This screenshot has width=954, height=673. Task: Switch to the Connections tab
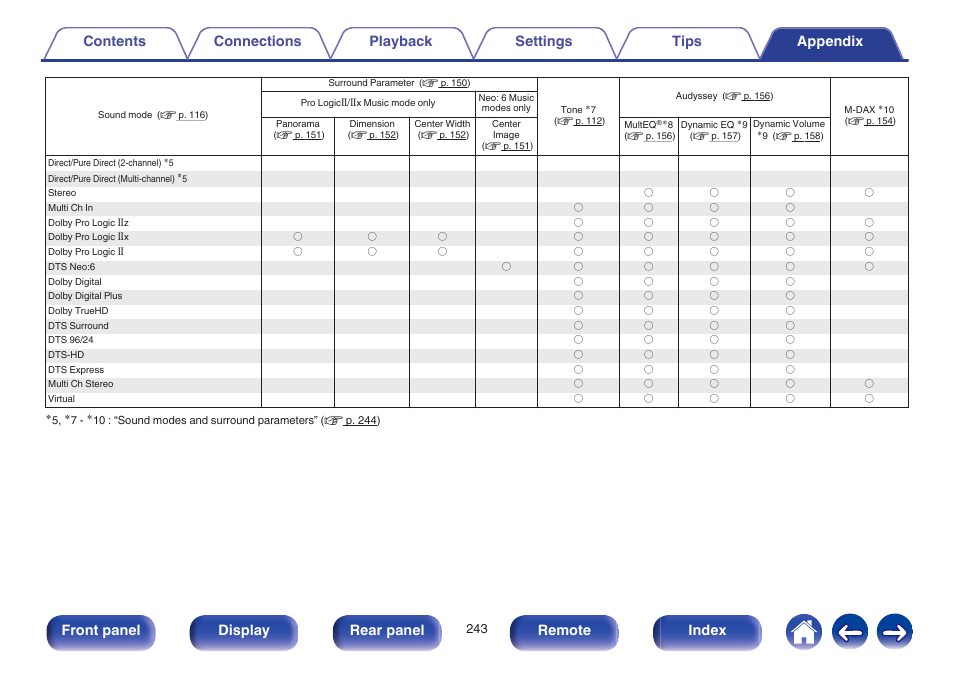click(257, 42)
